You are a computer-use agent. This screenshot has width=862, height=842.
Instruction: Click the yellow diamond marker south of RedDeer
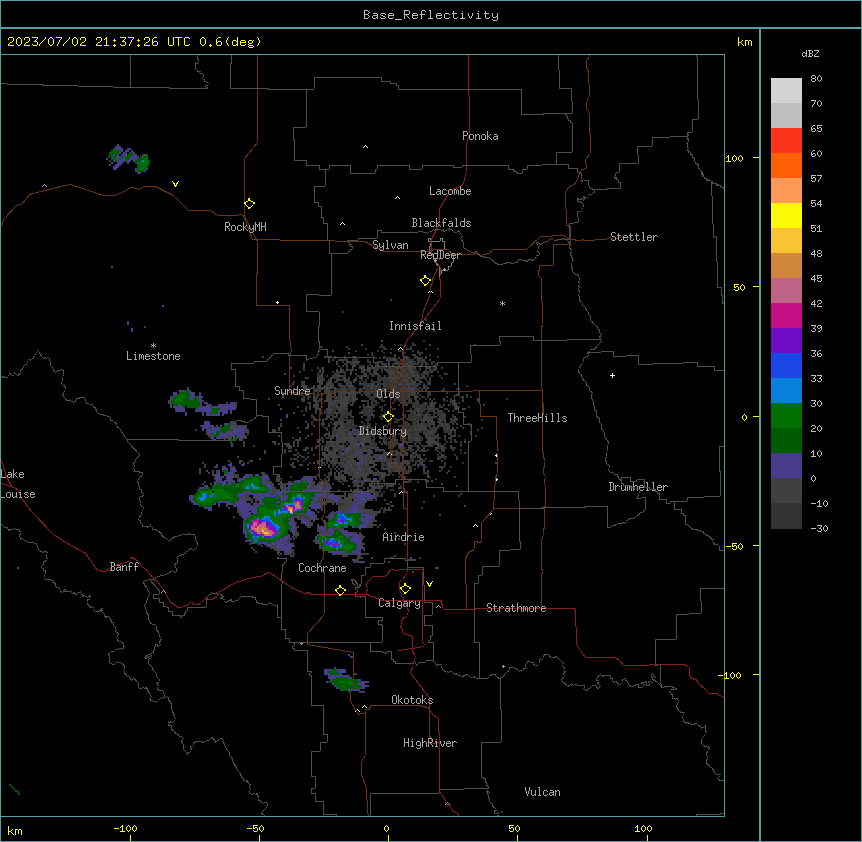tap(426, 281)
